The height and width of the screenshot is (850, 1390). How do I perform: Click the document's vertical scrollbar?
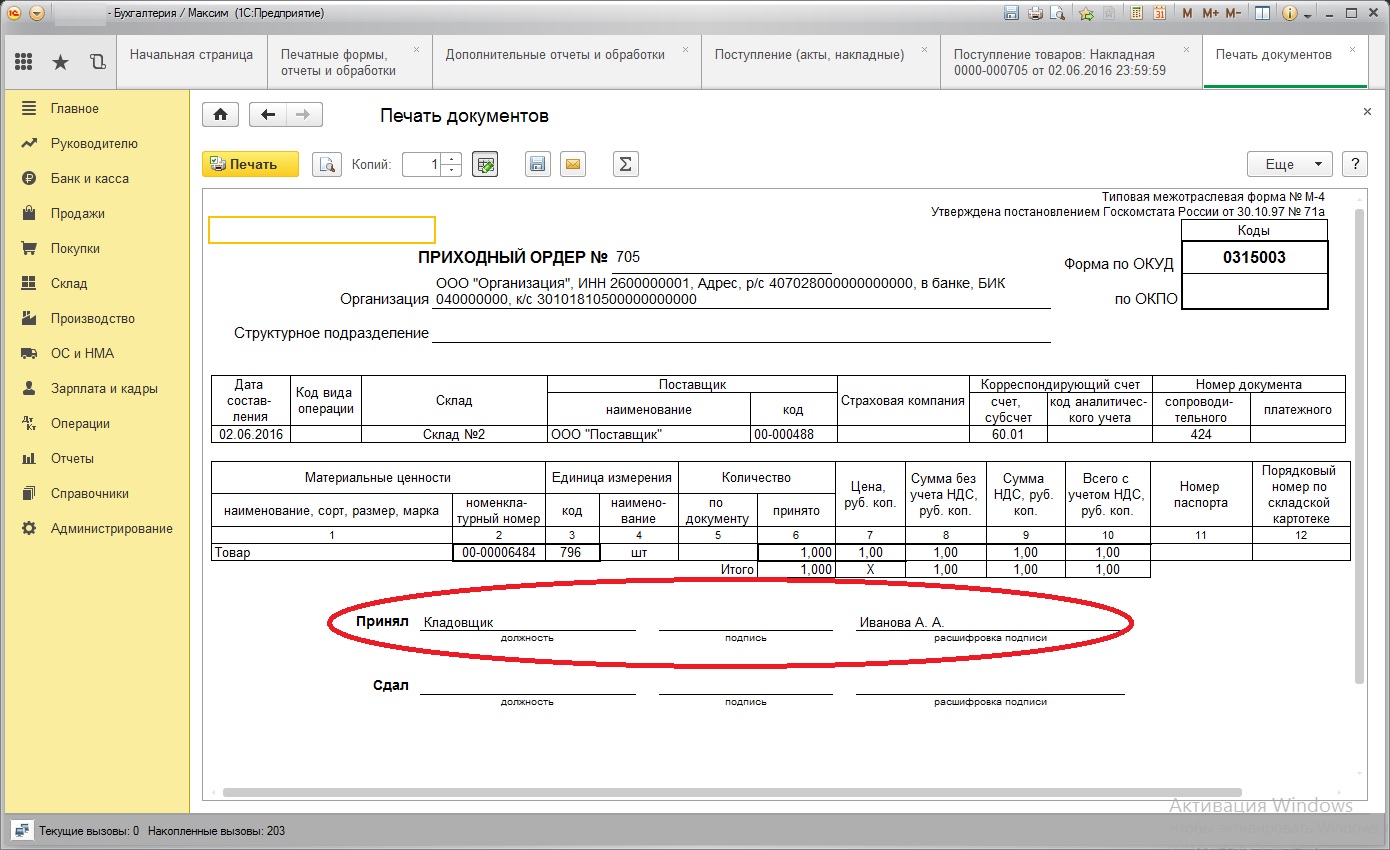coord(1359,447)
